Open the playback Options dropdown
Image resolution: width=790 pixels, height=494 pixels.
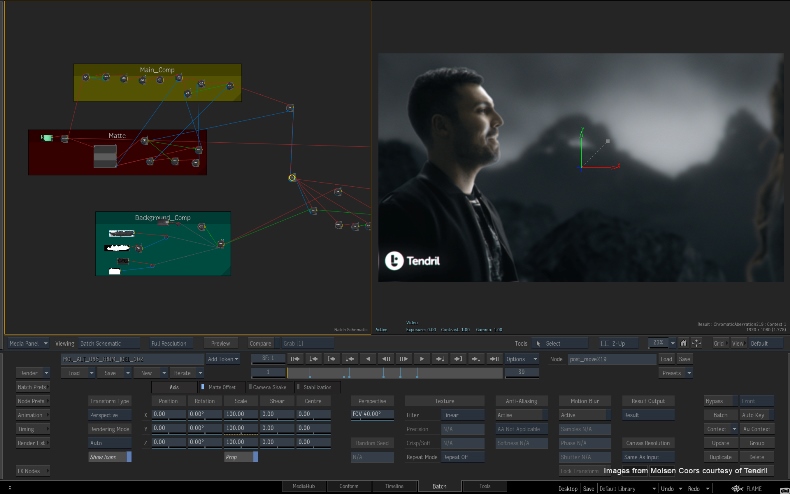(521, 359)
